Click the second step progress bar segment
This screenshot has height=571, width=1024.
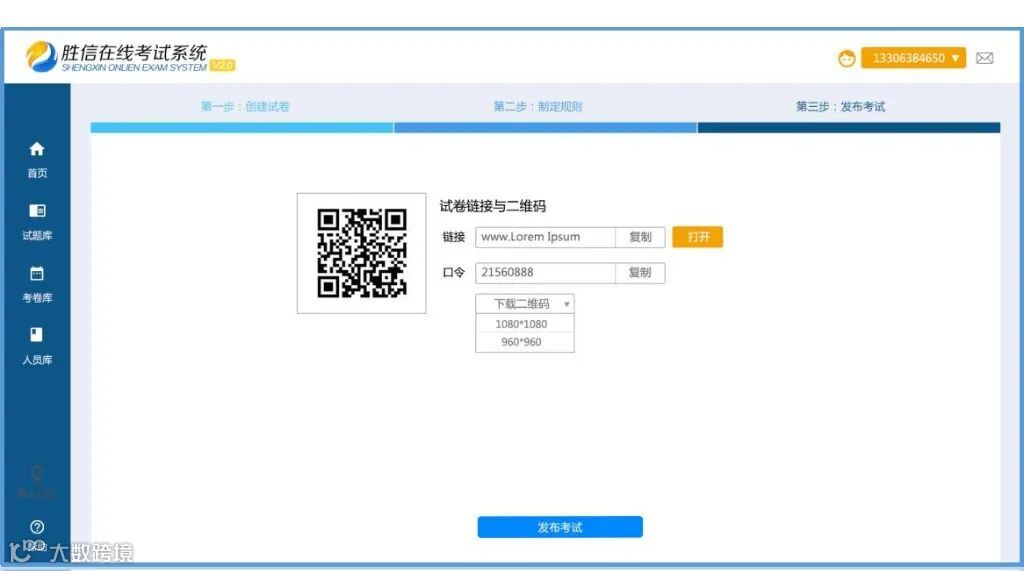[545, 127]
